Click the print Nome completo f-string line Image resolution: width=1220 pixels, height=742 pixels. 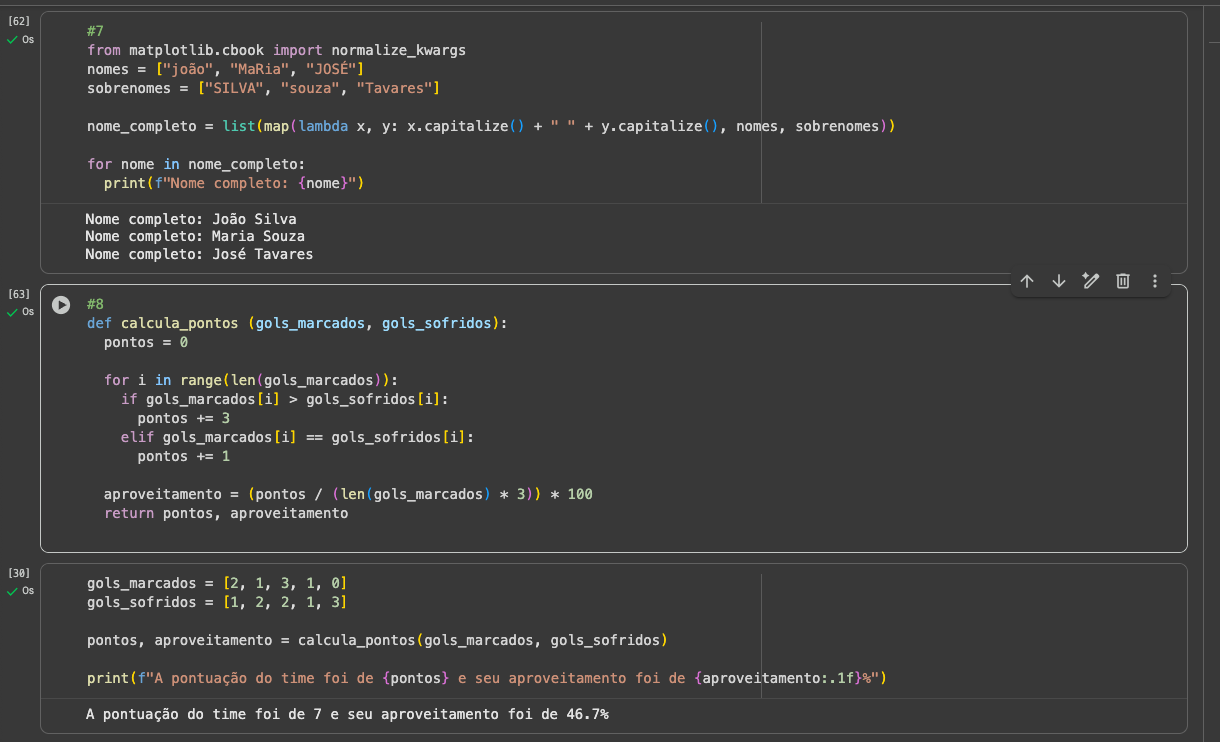(234, 184)
